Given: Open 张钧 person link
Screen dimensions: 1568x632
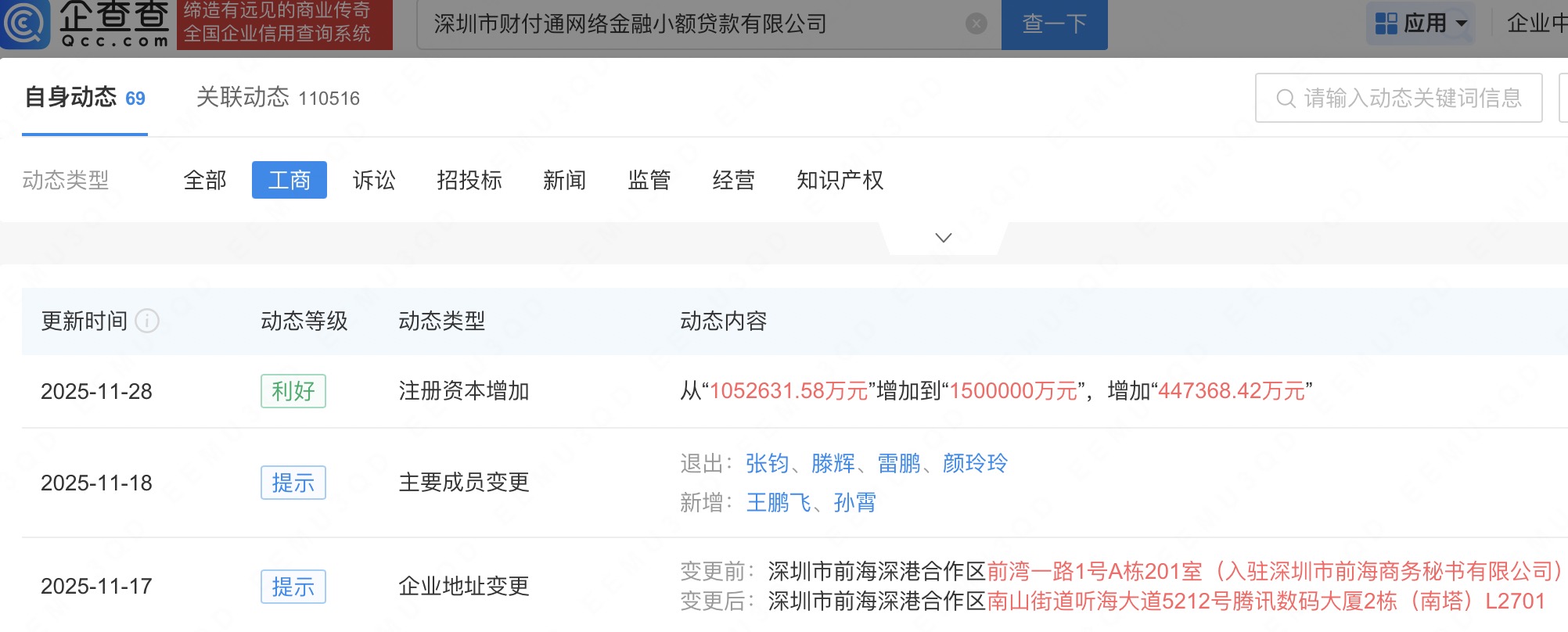Looking at the screenshot, I should pyautogui.click(x=767, y=464).
